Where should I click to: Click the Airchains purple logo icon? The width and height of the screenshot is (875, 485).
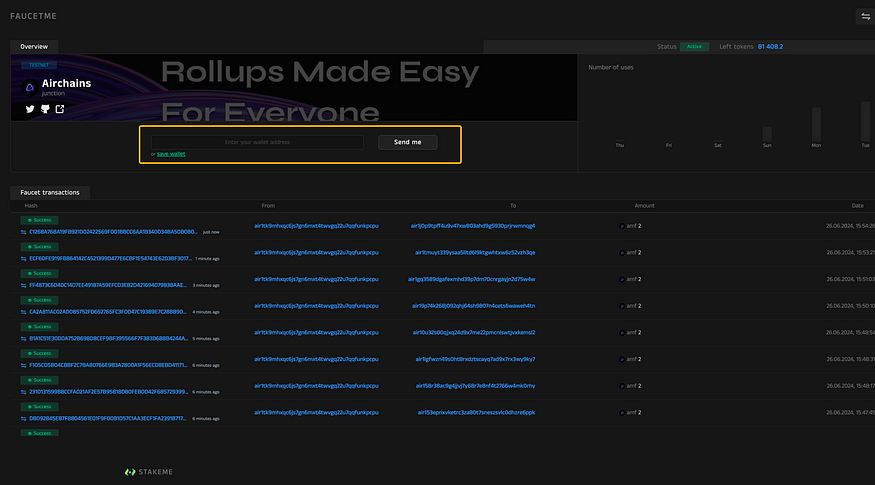pos(30,88)
